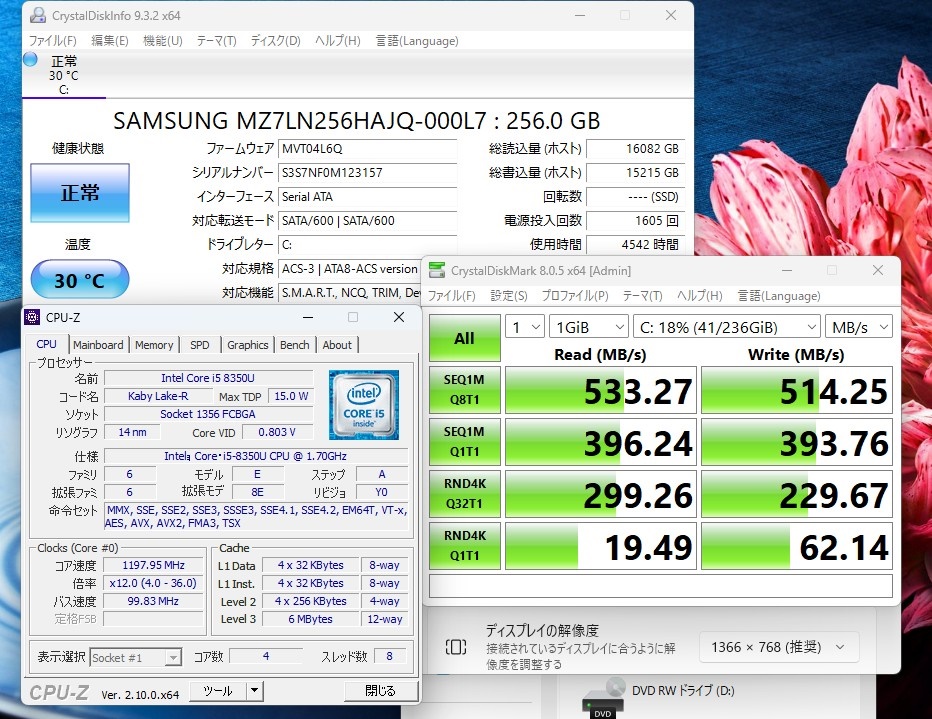The image size is (932, 719).
Task: Open the display resolution 1366 × 768 dropdown
Action: point(779,647)
